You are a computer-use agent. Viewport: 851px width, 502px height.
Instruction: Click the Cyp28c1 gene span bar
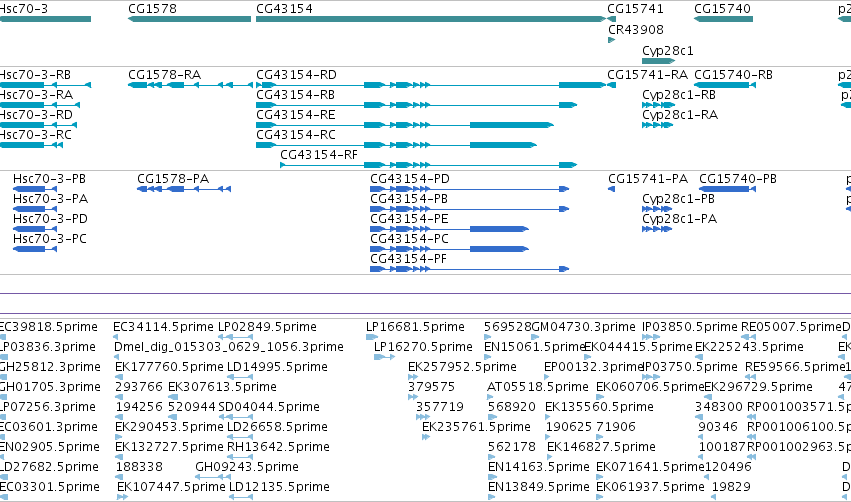tap(658, 61)
